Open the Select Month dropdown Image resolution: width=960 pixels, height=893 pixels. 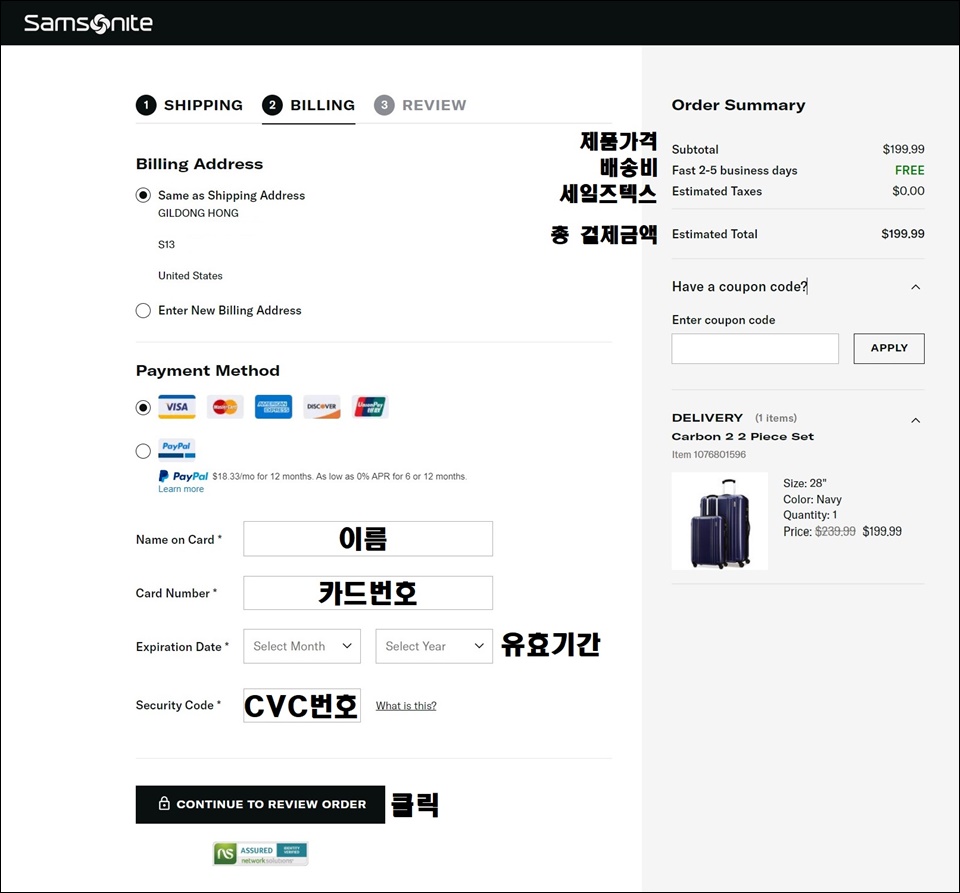coord(302,646)
